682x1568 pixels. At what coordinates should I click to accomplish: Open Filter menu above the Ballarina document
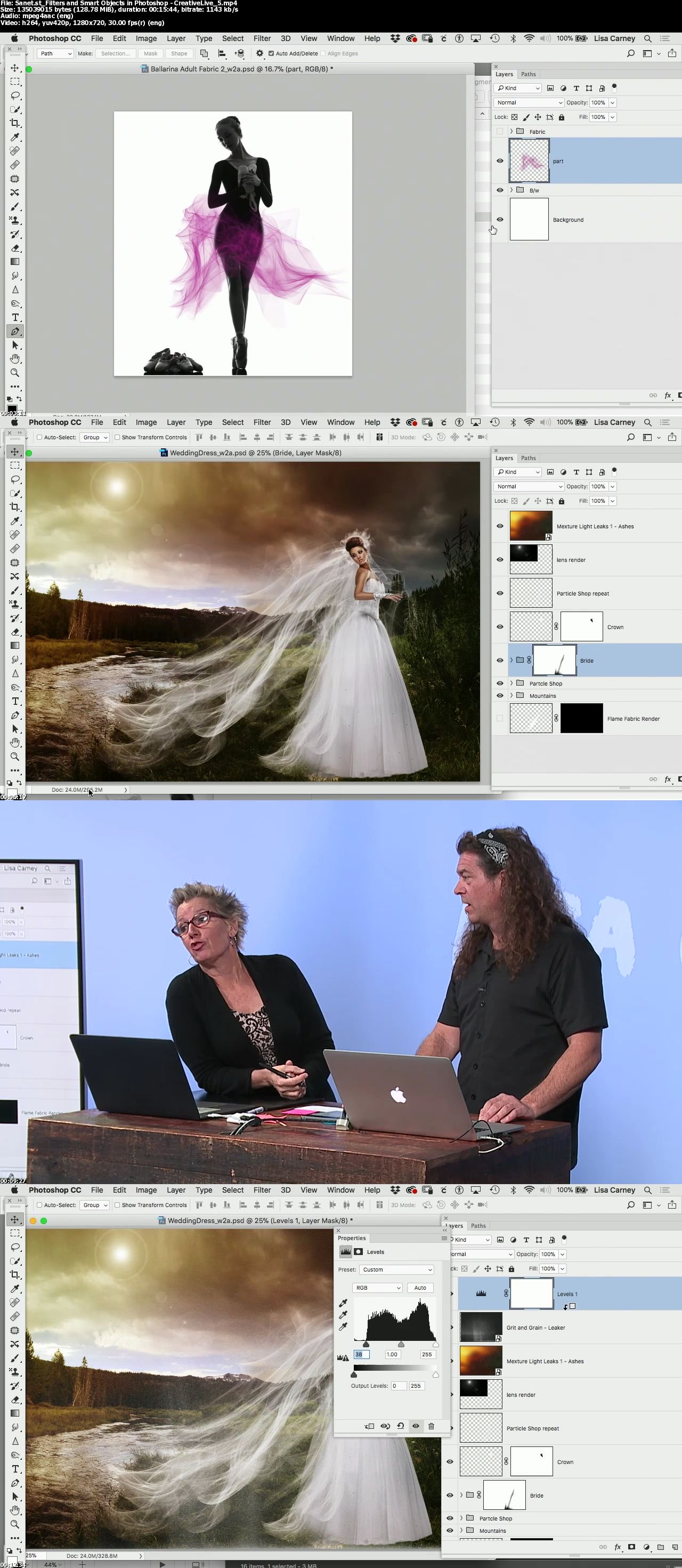click(x=262, y=38)
